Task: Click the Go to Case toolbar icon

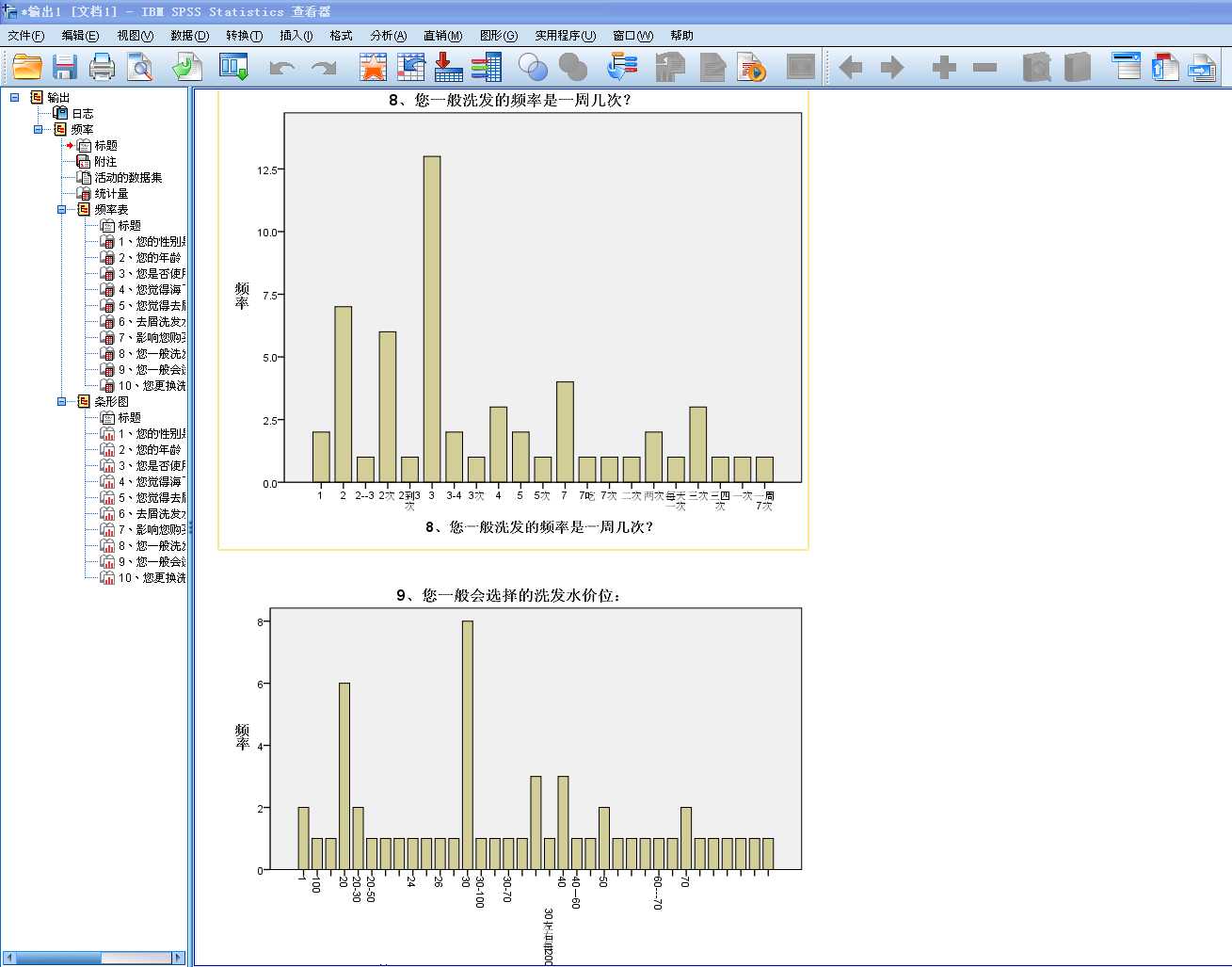Action: 411,67
